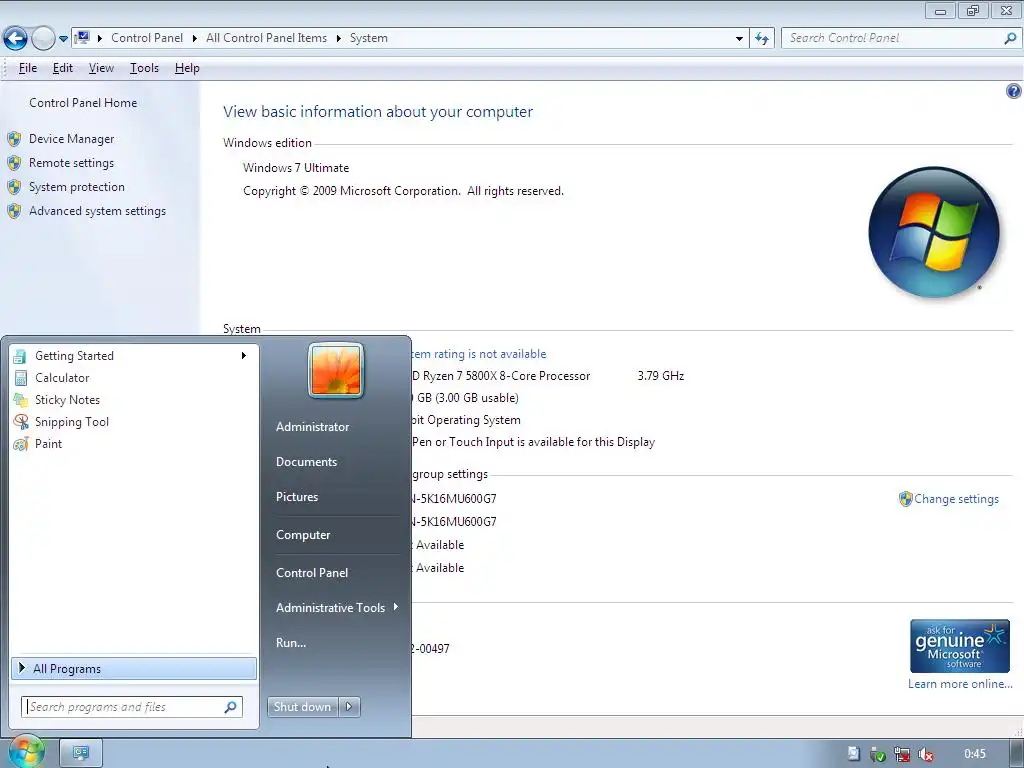The height and width of the screenshot is (768, 1024).
Task: Launch Calculator from Start menu
Action: (134, 377)
